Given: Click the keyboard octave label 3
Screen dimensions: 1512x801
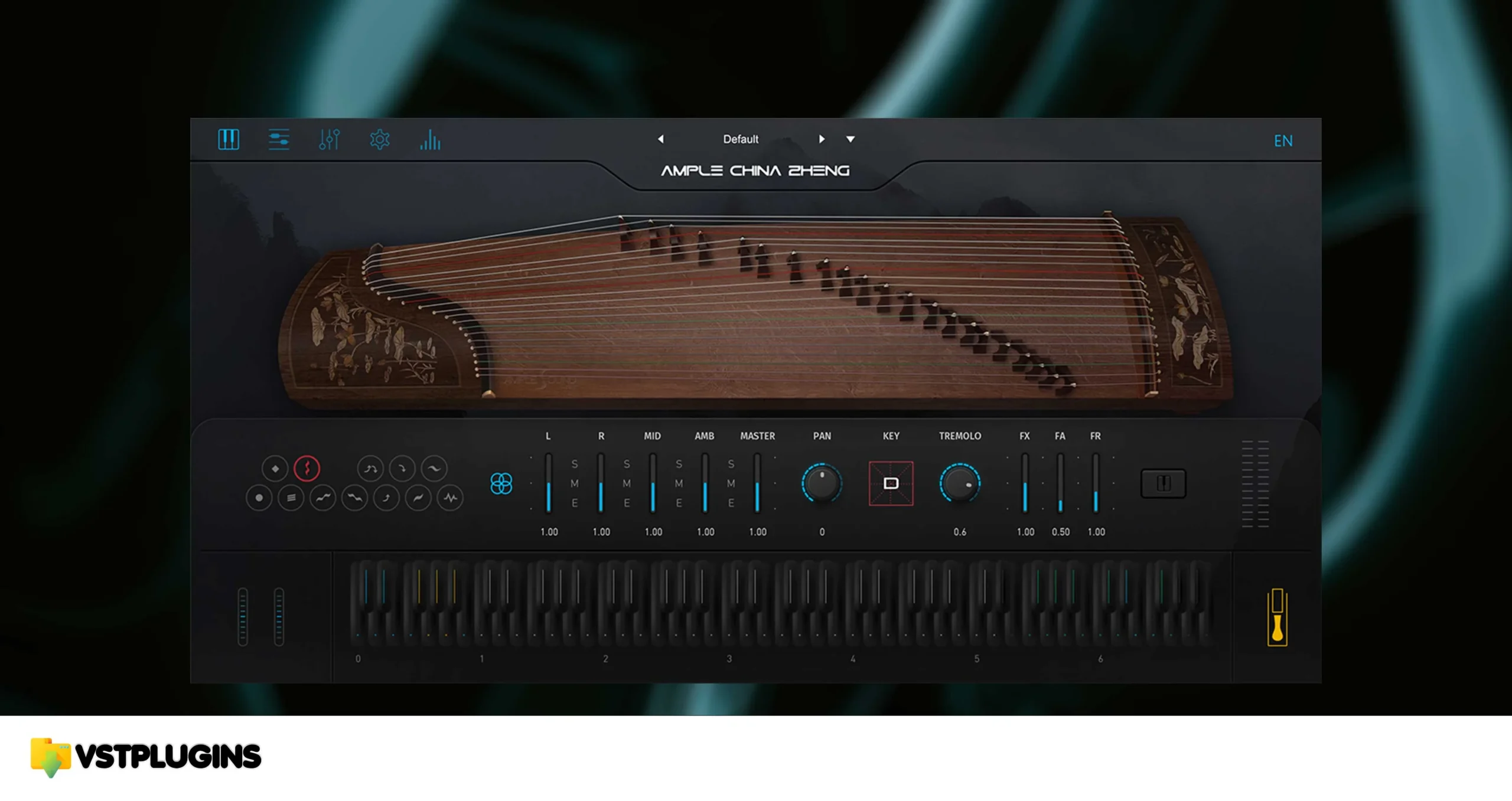Looking at the screenshot, I should coord(729,659).
